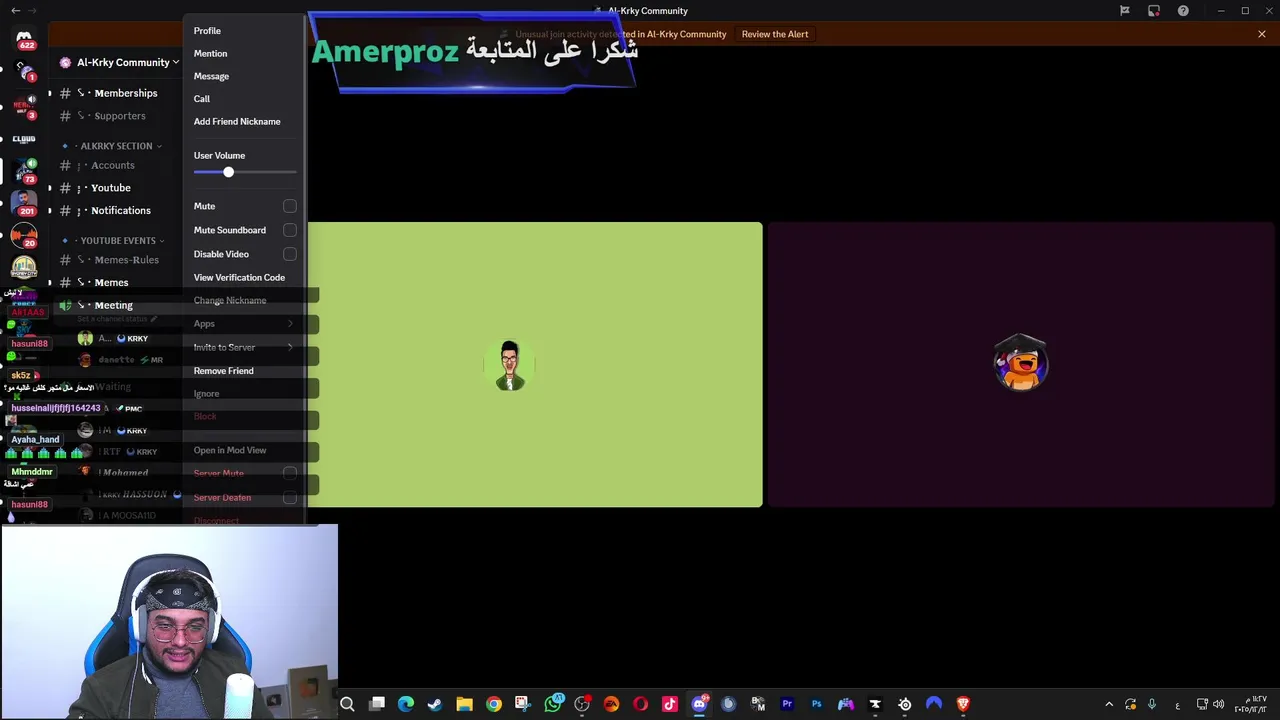The width and height of the screenshot is (1280, 720).
Task: Launch Steam from the taskbar
Action: click(x=435, y=704)
